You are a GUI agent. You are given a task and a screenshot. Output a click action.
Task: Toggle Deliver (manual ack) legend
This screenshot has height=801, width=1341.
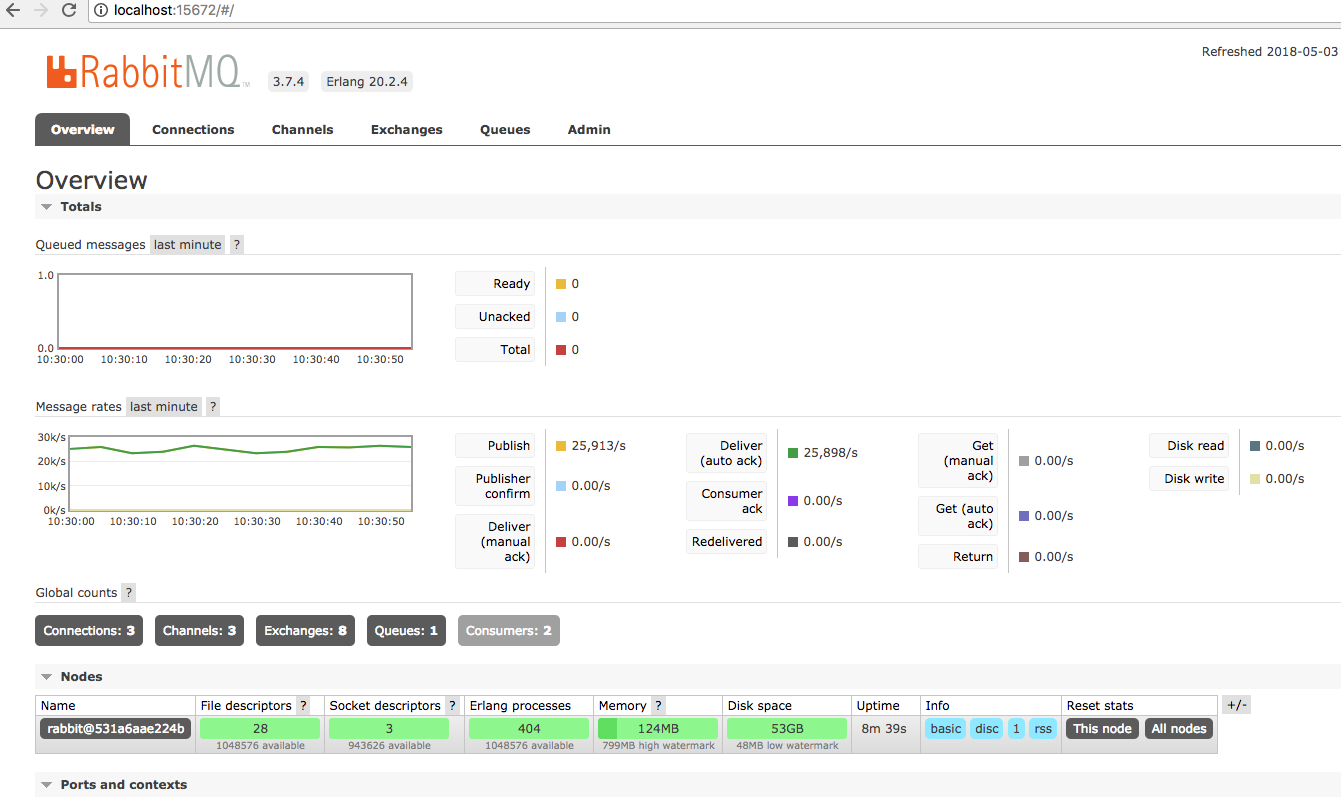(495, 541)
